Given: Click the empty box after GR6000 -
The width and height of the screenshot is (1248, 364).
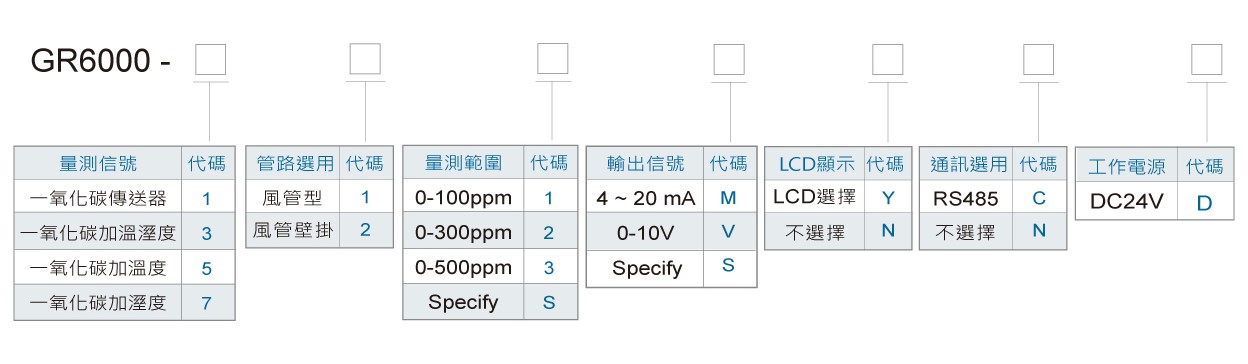Looking at the screenshot, I should pyautogui.click(x=209, y=60).
